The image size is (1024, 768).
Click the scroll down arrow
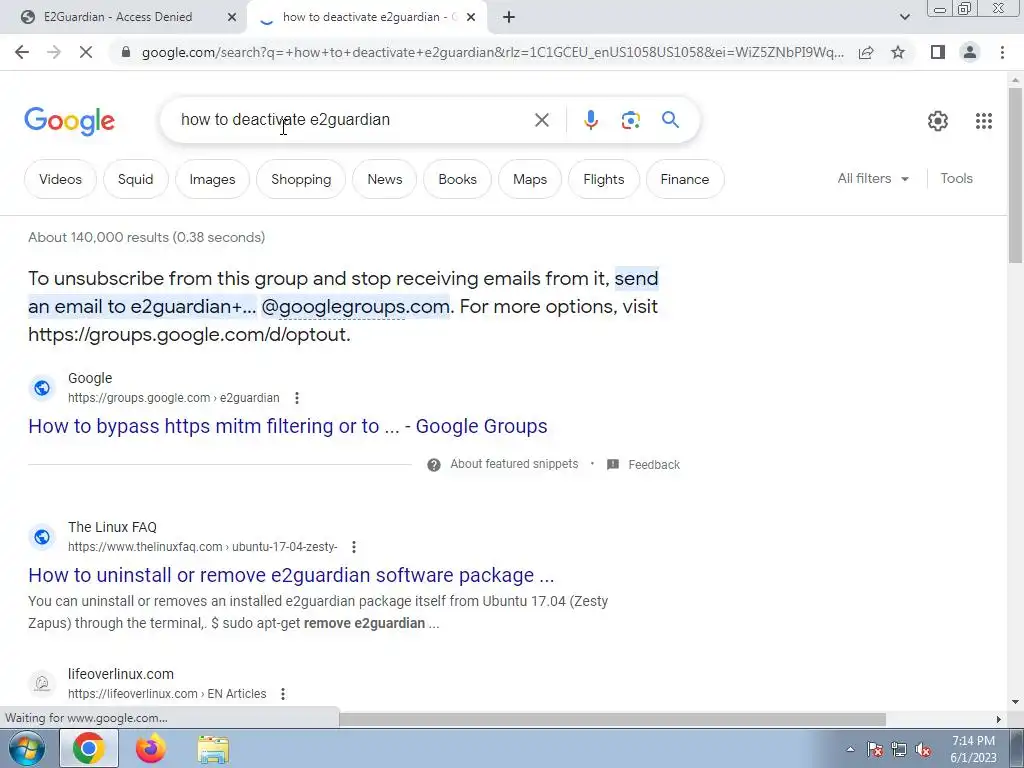click(1015, 702)
